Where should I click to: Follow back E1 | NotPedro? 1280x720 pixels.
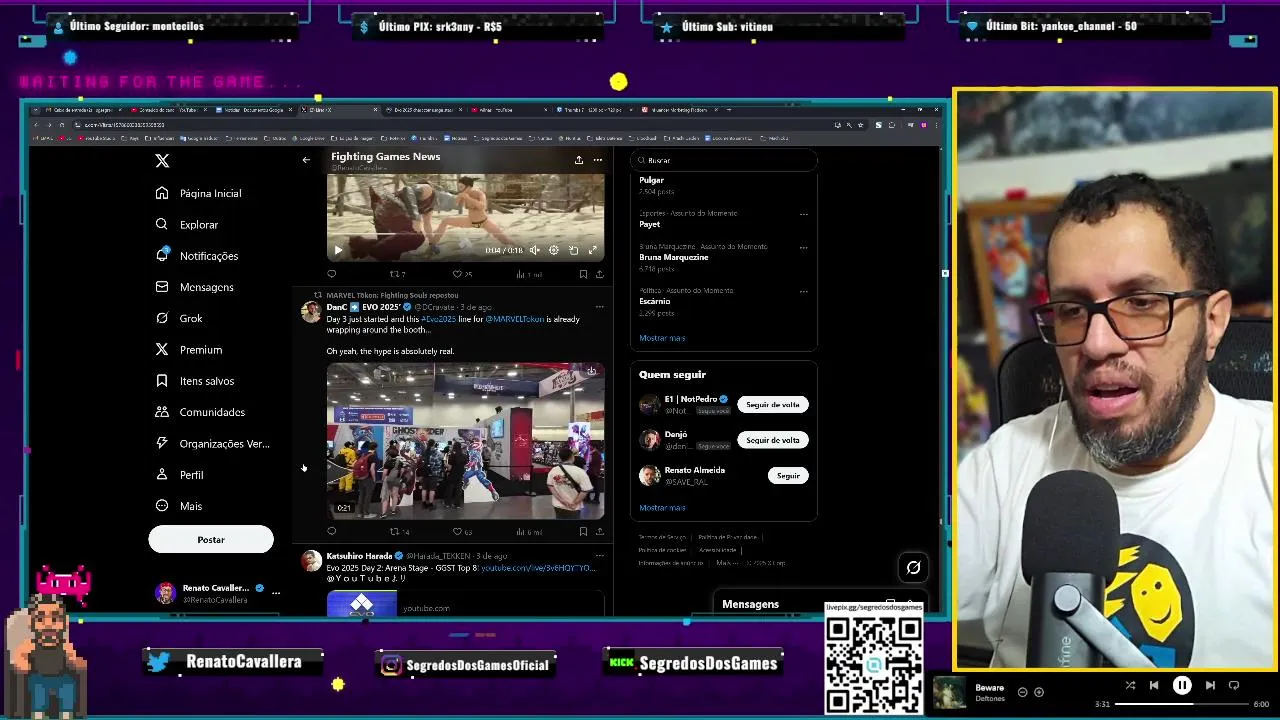coord(773,405)
